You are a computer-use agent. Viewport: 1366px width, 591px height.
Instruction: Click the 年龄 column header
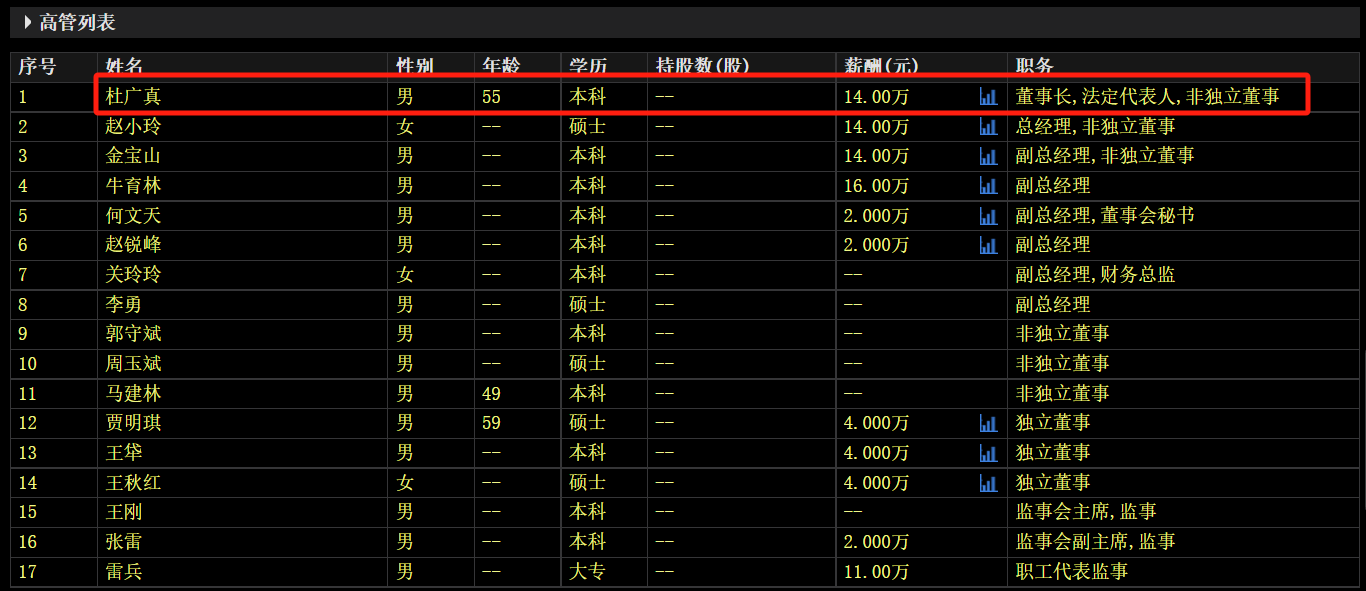pyautogui.click(x=501, y=67)
